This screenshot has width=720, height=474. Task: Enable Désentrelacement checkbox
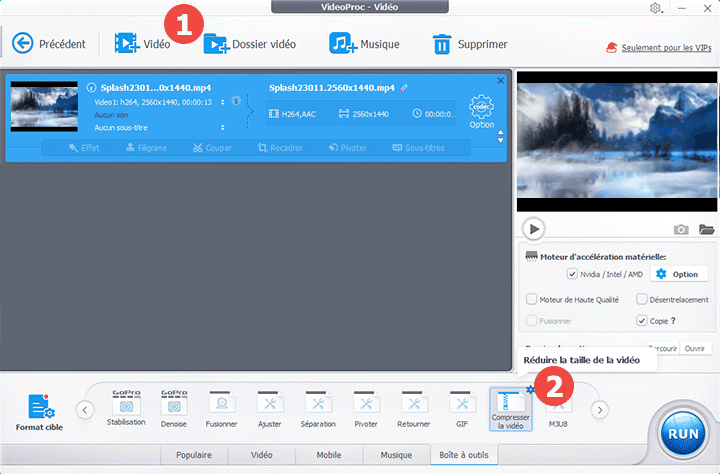point(641,299)
